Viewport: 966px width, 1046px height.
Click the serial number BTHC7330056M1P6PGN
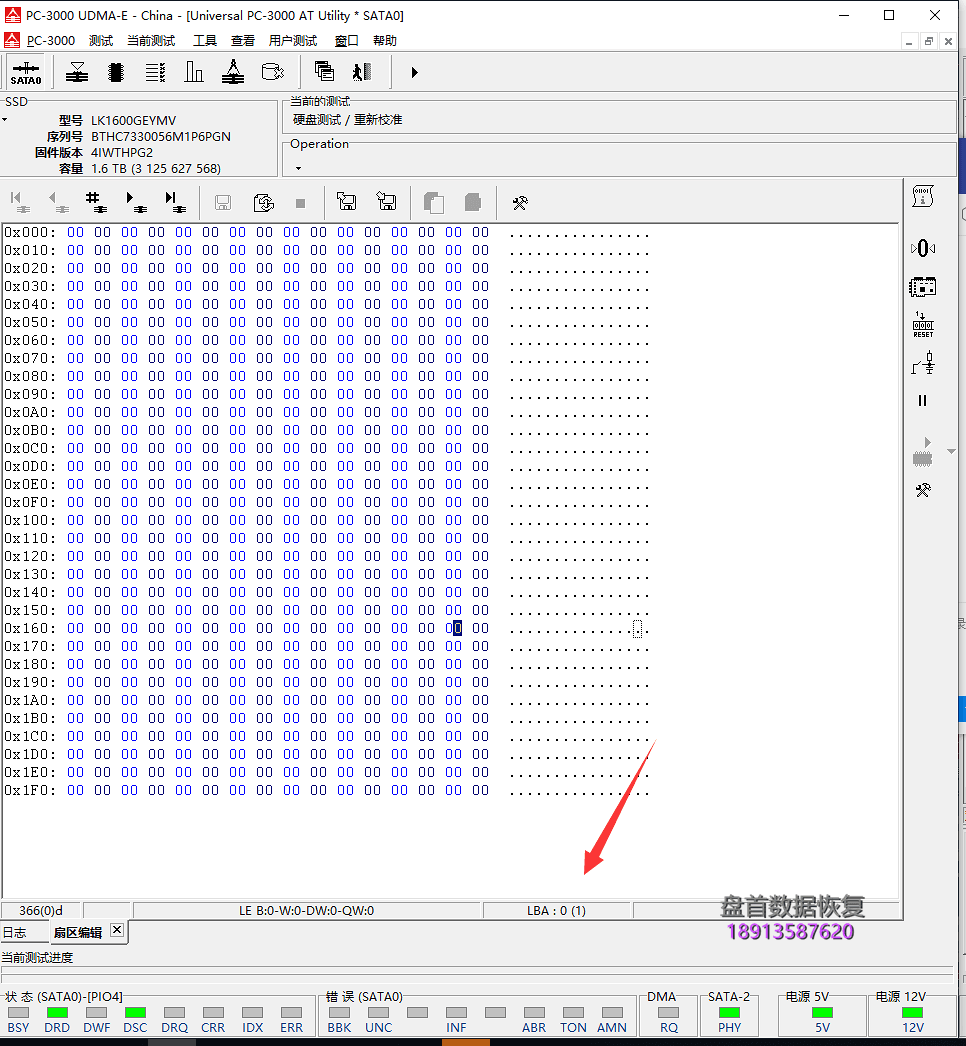click(161, 137)
